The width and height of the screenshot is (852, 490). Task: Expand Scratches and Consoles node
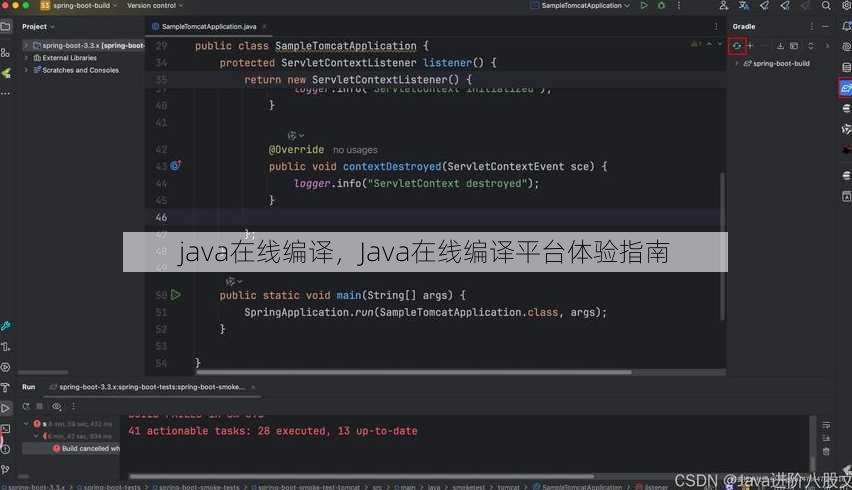point(26,70)
